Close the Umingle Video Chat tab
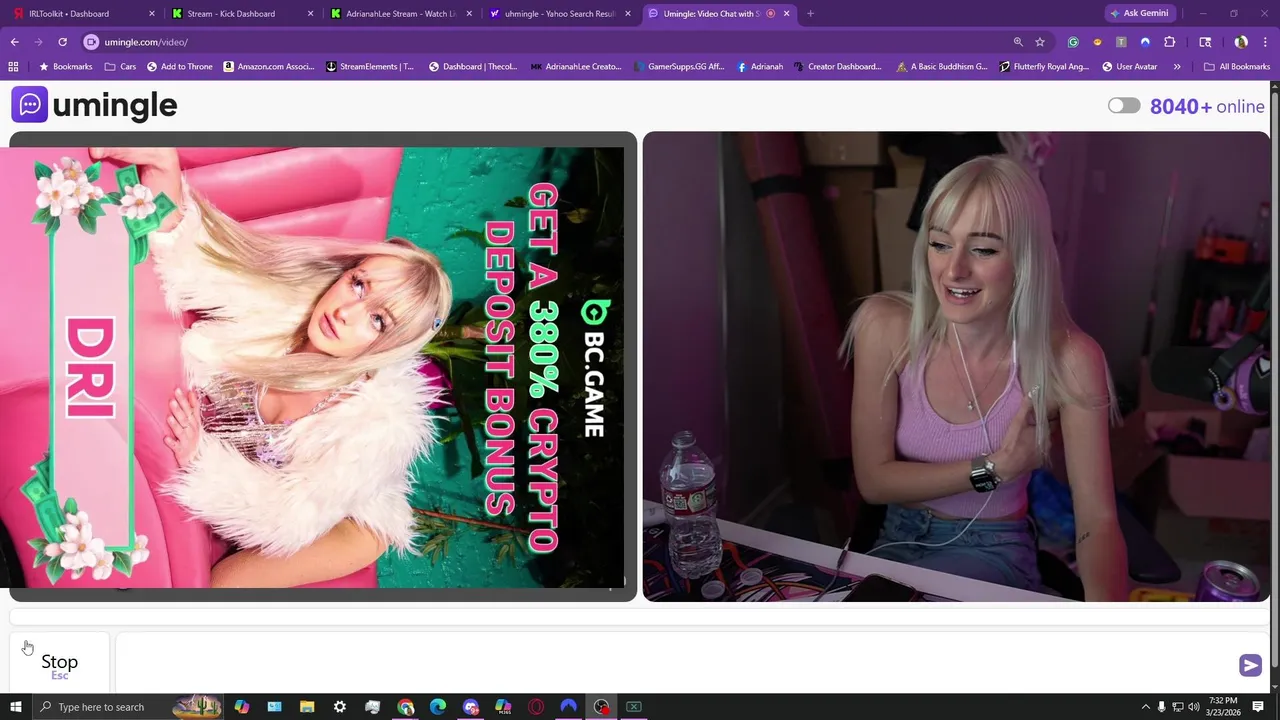Viewport: 1280px width, 720px height. tap(787, 14)
